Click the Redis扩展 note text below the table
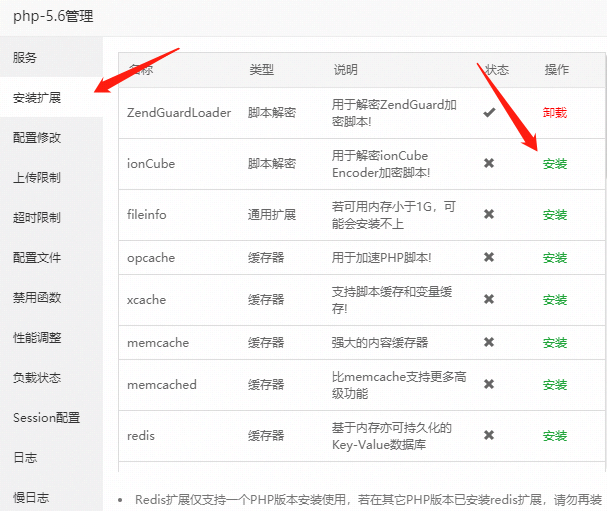This screenshot has width=607, height=511. [x=368, y=500]
